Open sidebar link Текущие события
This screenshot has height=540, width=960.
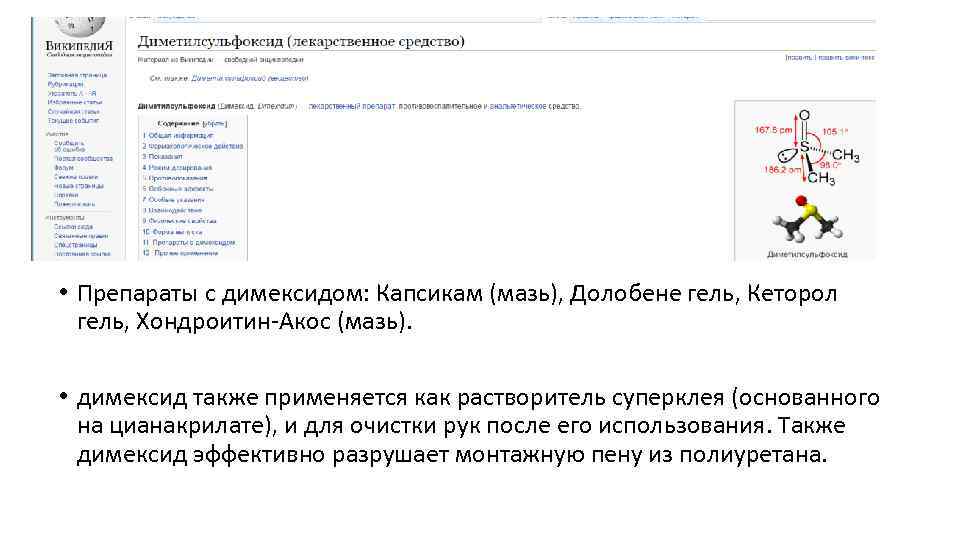[x=73, y=121]
